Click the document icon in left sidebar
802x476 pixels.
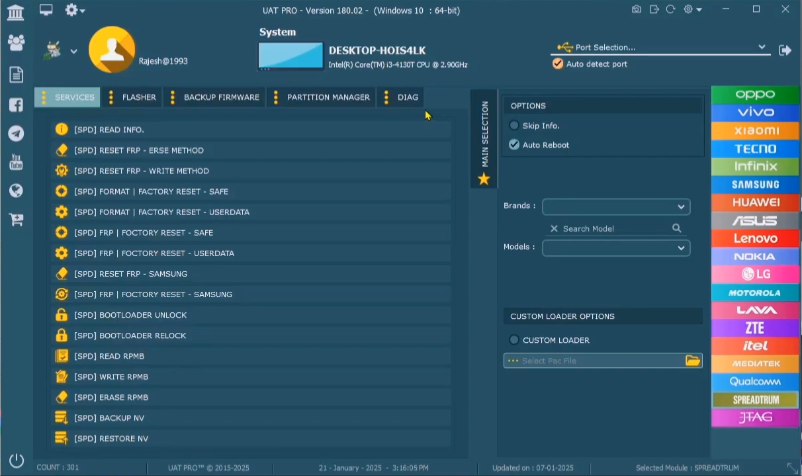click(16, 75)
